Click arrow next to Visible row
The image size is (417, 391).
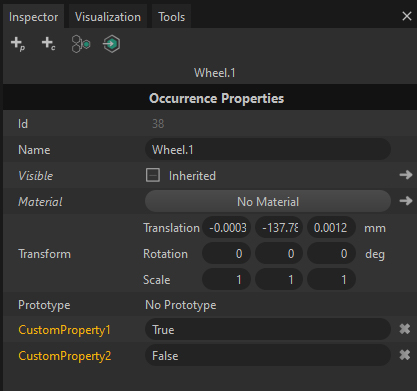coord(406,175)
